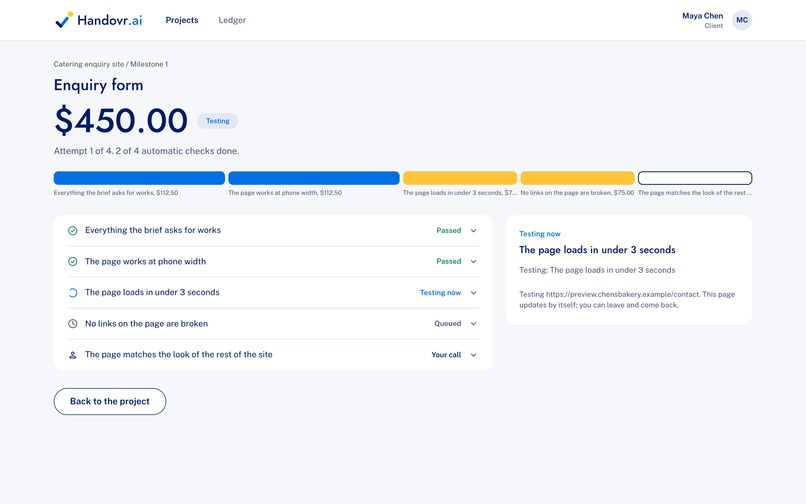Click the second blue progress segment for phone width
Image resolution: width=806 pixels, height=504 pixels.
point(314,178)
